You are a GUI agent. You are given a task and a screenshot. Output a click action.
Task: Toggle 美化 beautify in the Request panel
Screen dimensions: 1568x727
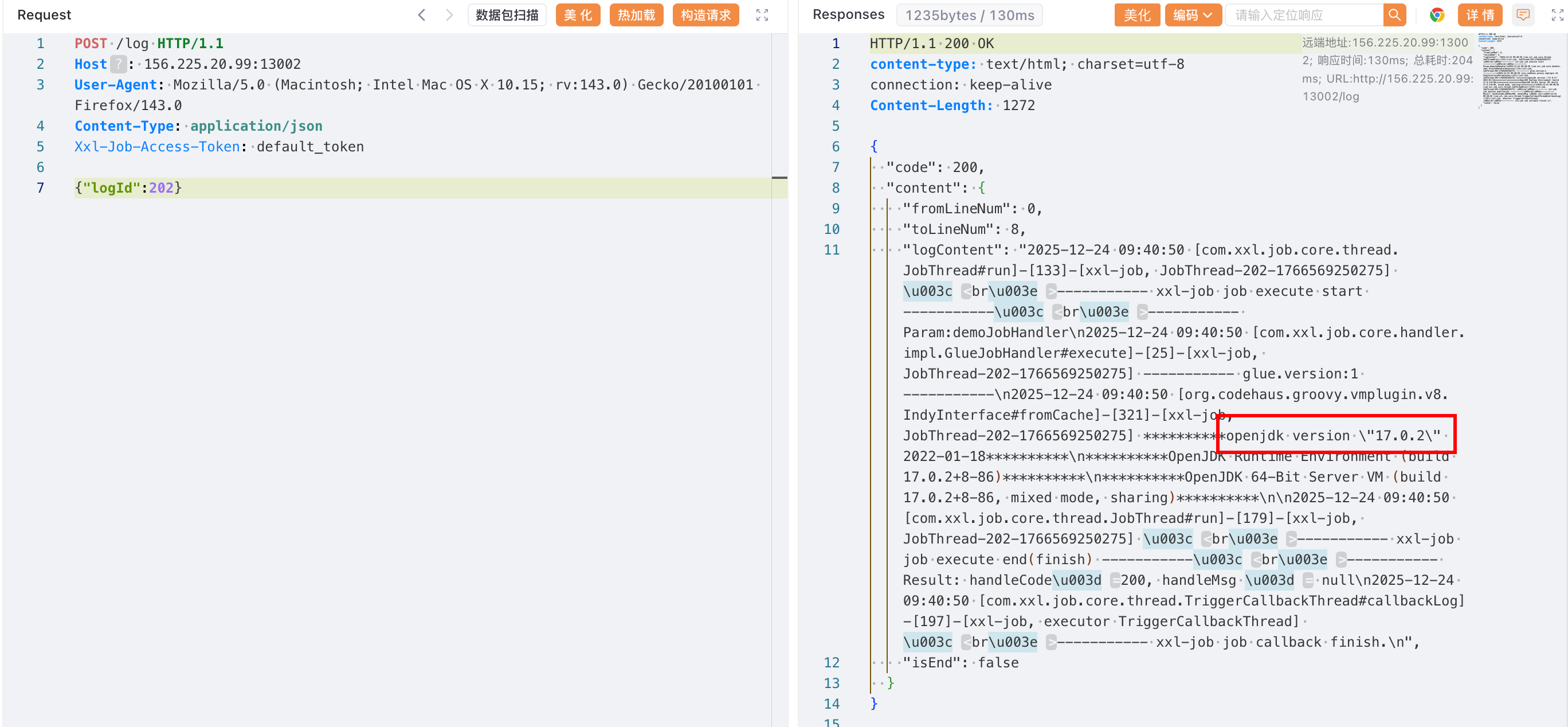point(577,14)
